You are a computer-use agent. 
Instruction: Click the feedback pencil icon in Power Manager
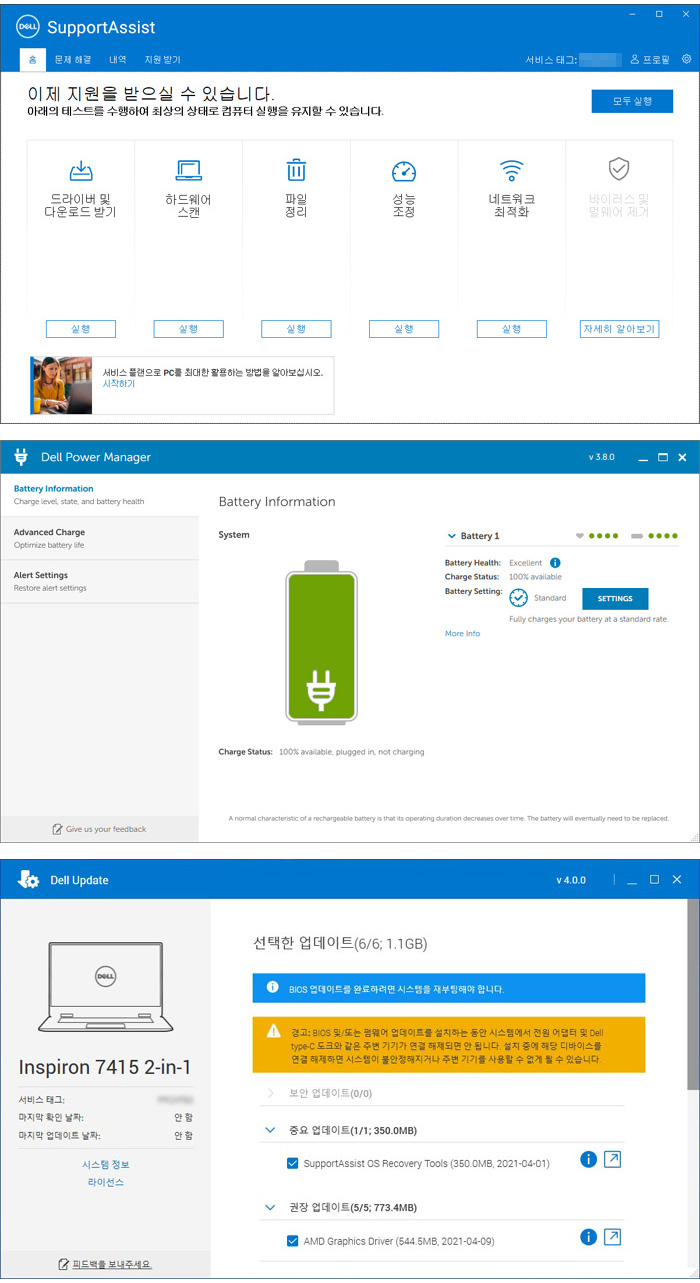pyautogui.click(x=58, y=829)
